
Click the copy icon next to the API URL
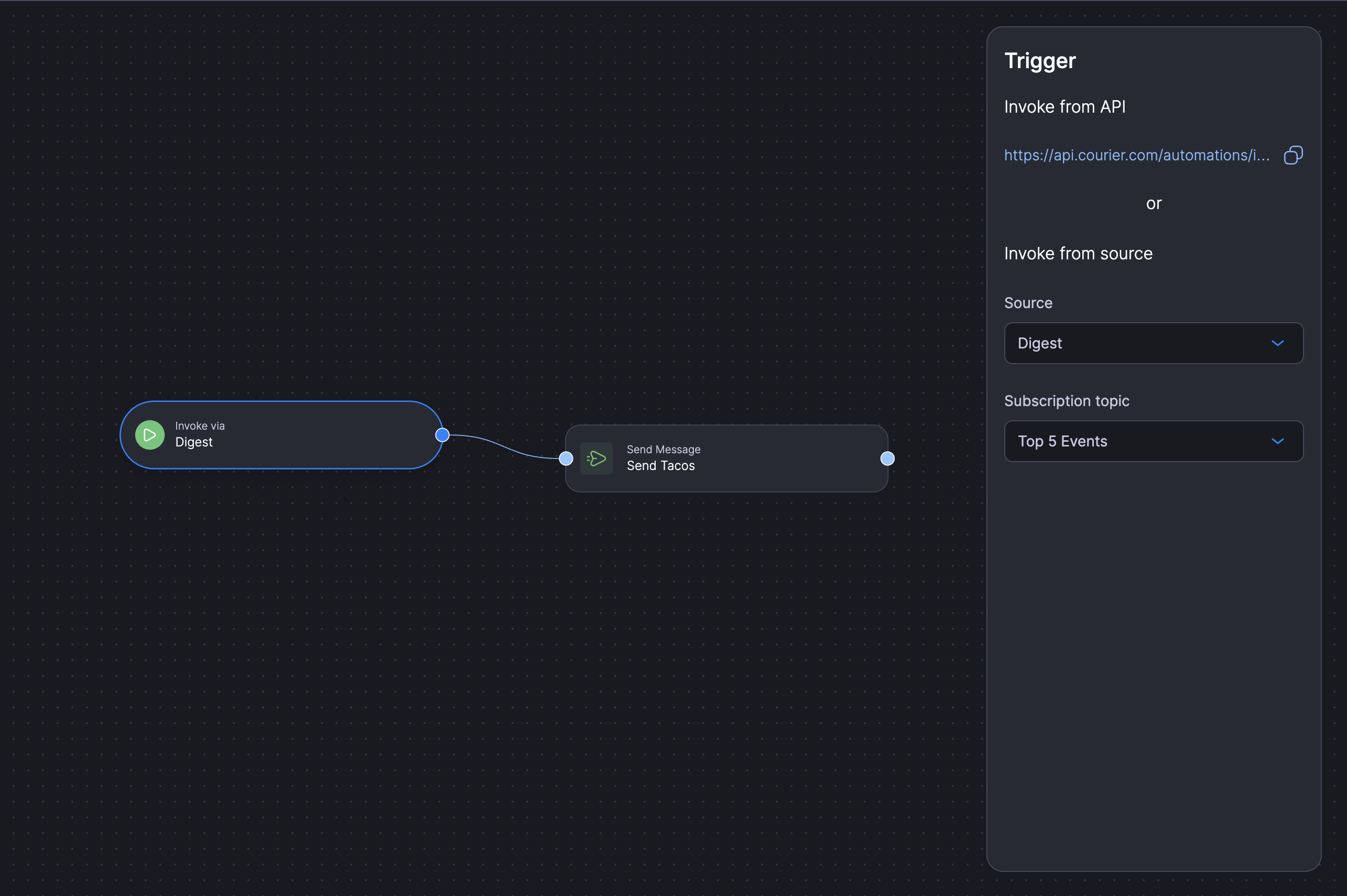(1292, 155)
